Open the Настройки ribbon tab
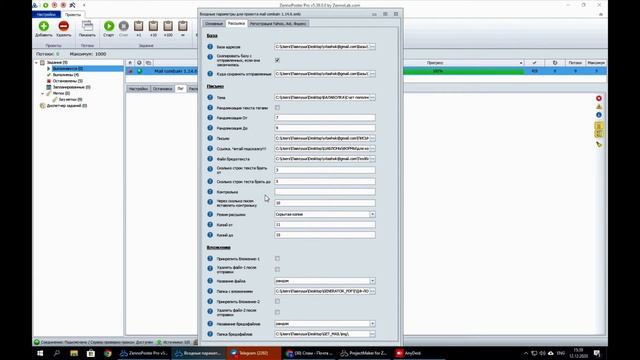 pyautogui.click(x=46, y=14)
